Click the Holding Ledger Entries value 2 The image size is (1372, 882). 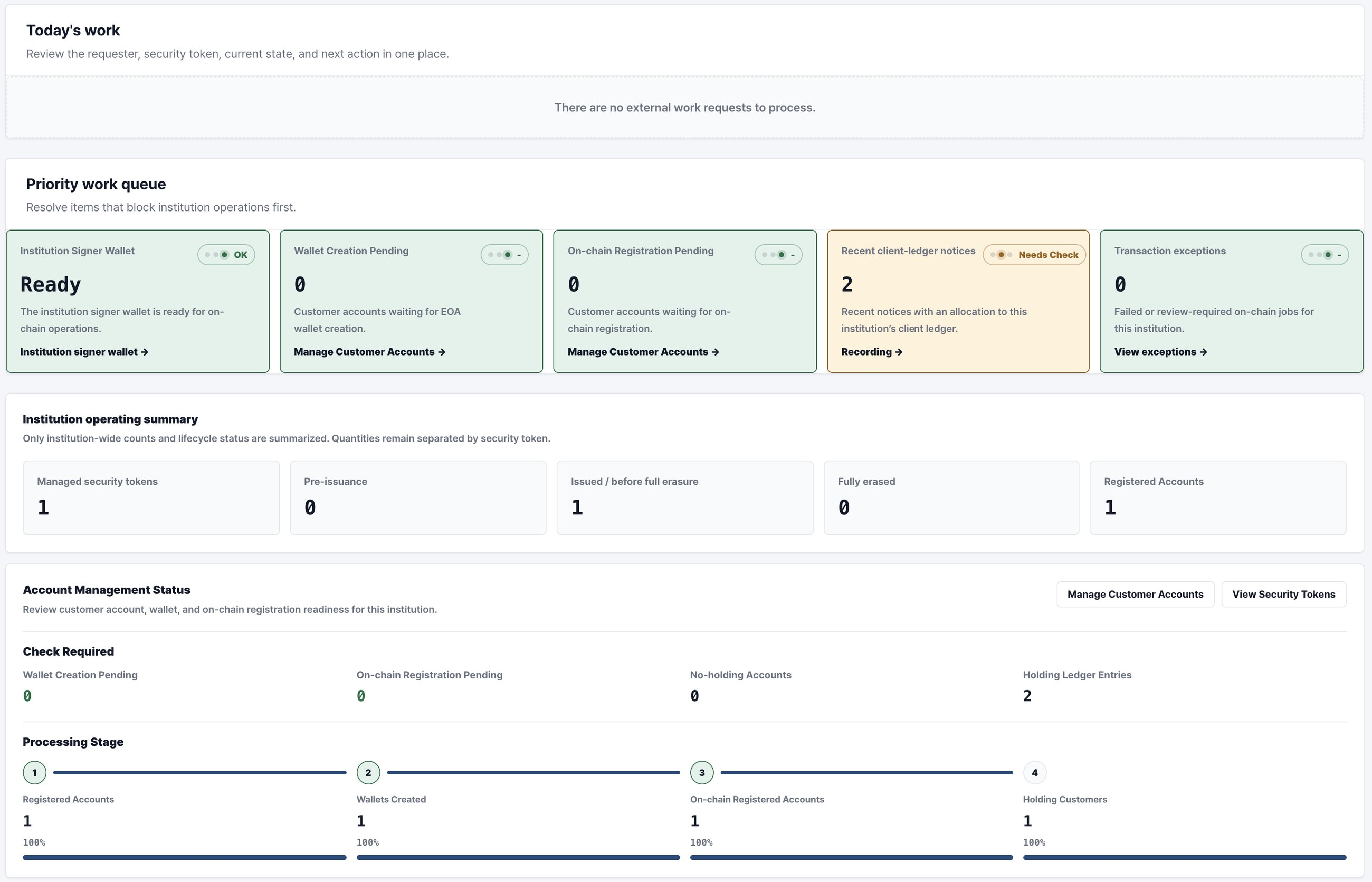click(1027, 696)
